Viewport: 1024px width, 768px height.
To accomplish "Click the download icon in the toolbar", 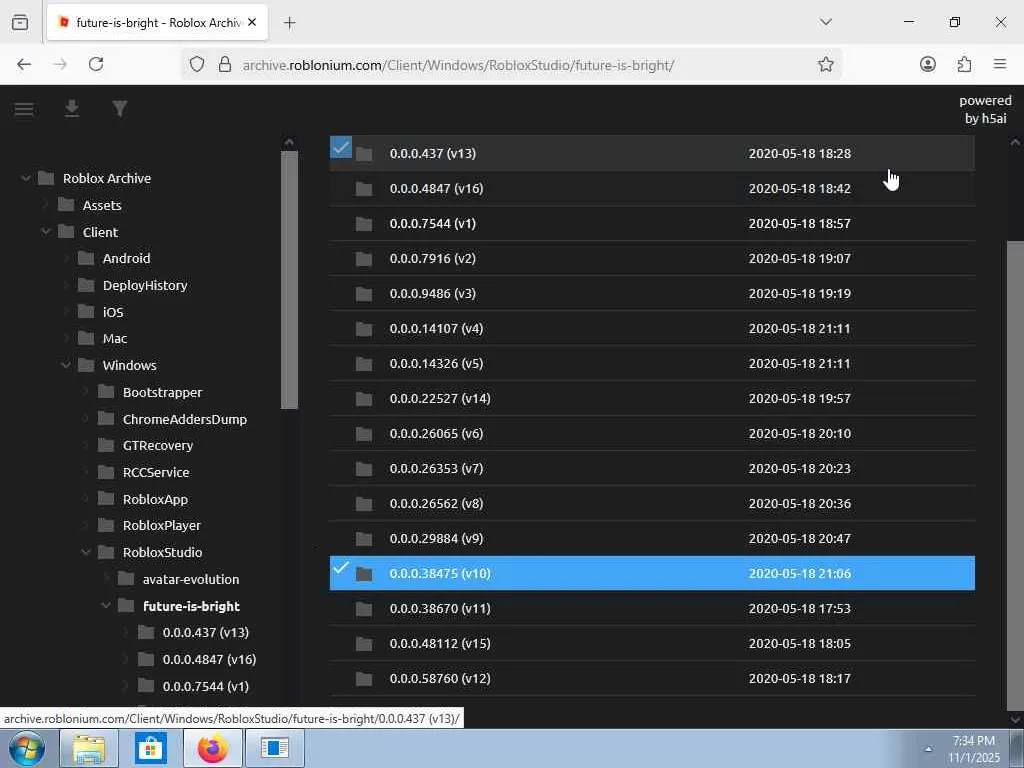I will point(72,108).
